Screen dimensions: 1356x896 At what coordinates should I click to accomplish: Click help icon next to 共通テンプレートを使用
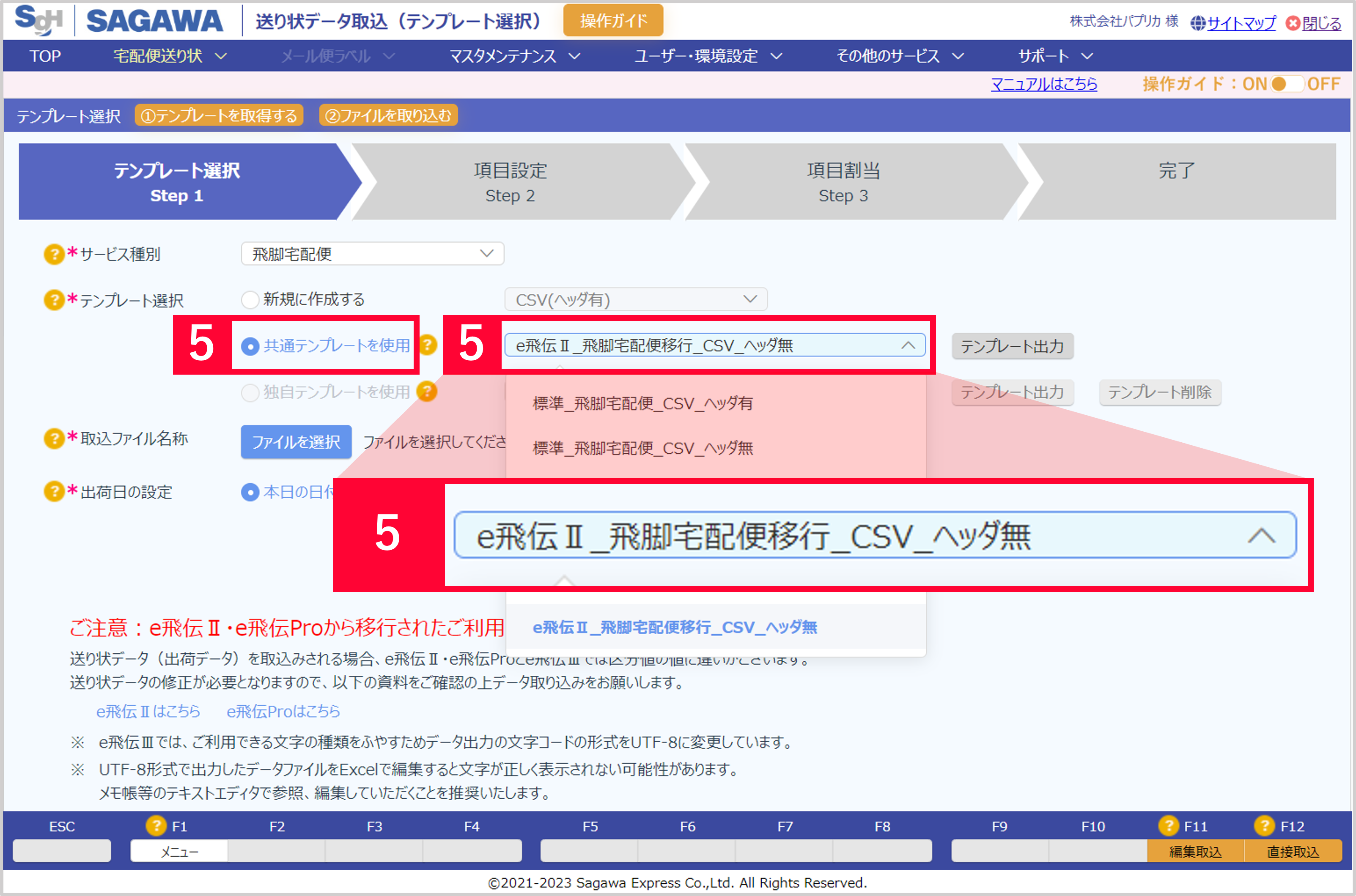coord(428,345)
